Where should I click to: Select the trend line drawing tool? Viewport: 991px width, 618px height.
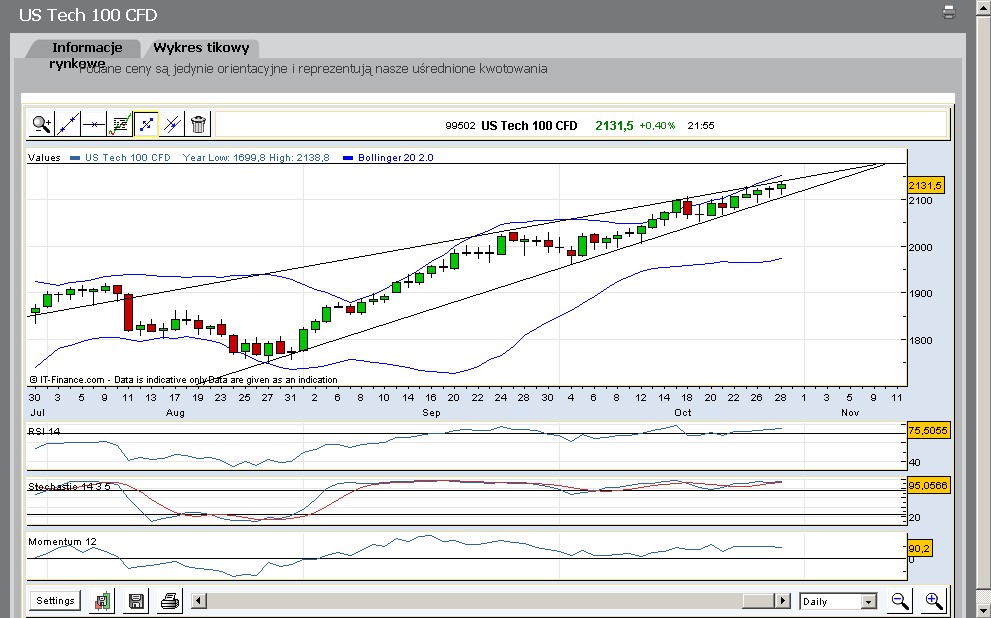(68, 124)
